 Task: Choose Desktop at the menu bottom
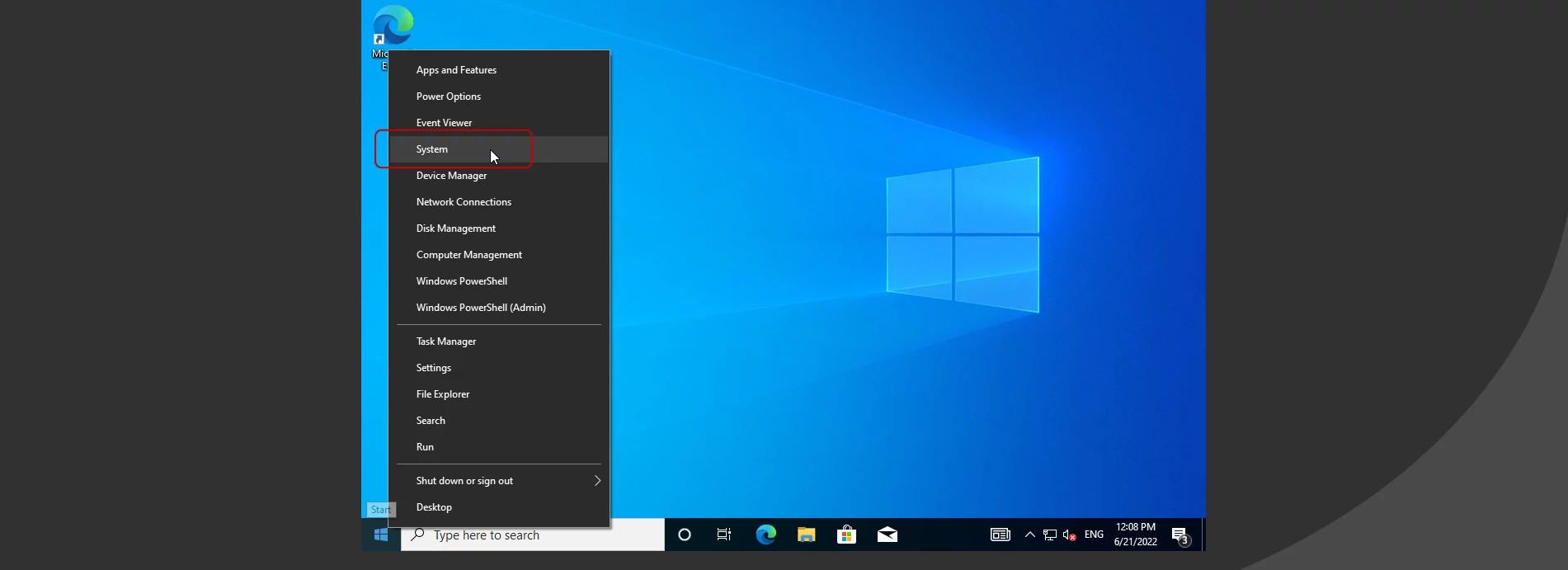pos(499,507)
